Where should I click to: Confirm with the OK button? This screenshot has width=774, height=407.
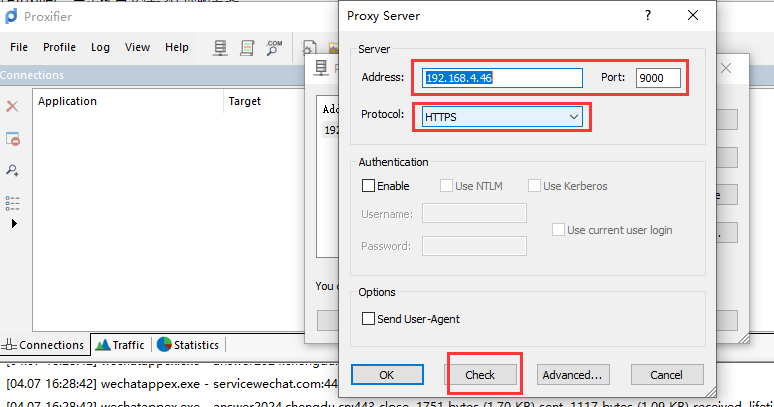tap(387, 375)
